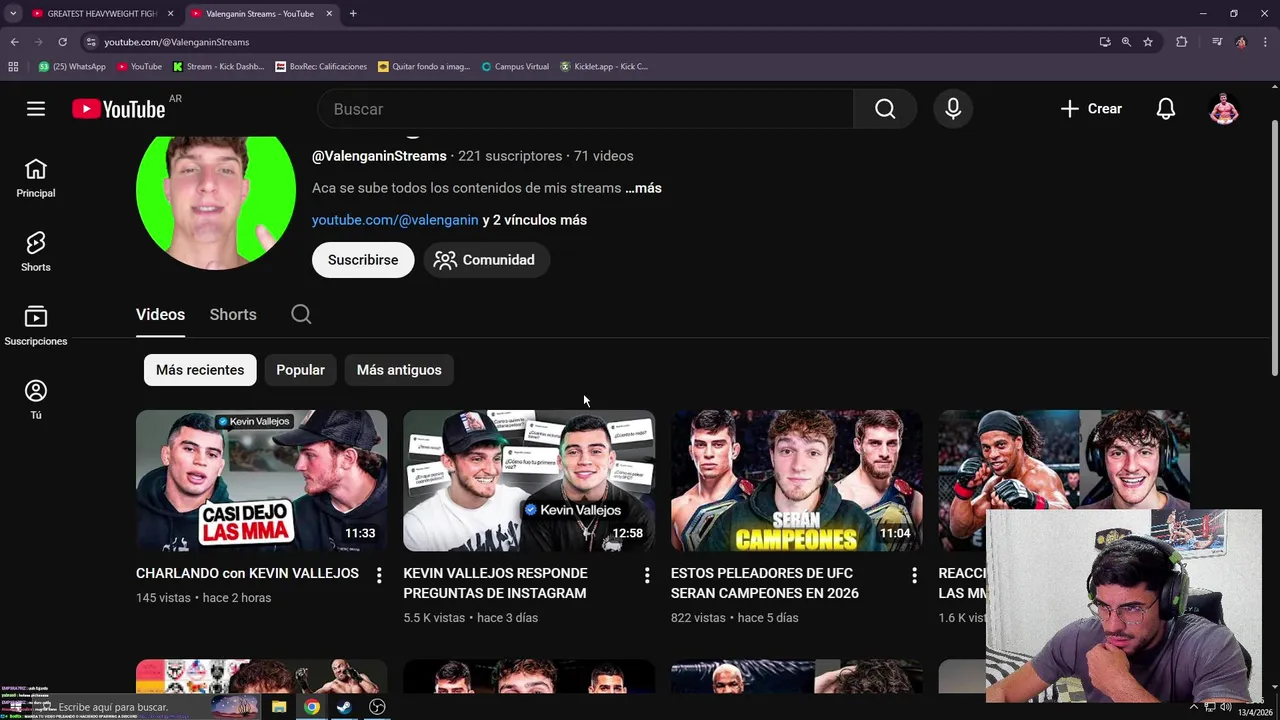
Task: Select the Shorts channel tab
Action: pyautogui.click(x=233, y=314)
